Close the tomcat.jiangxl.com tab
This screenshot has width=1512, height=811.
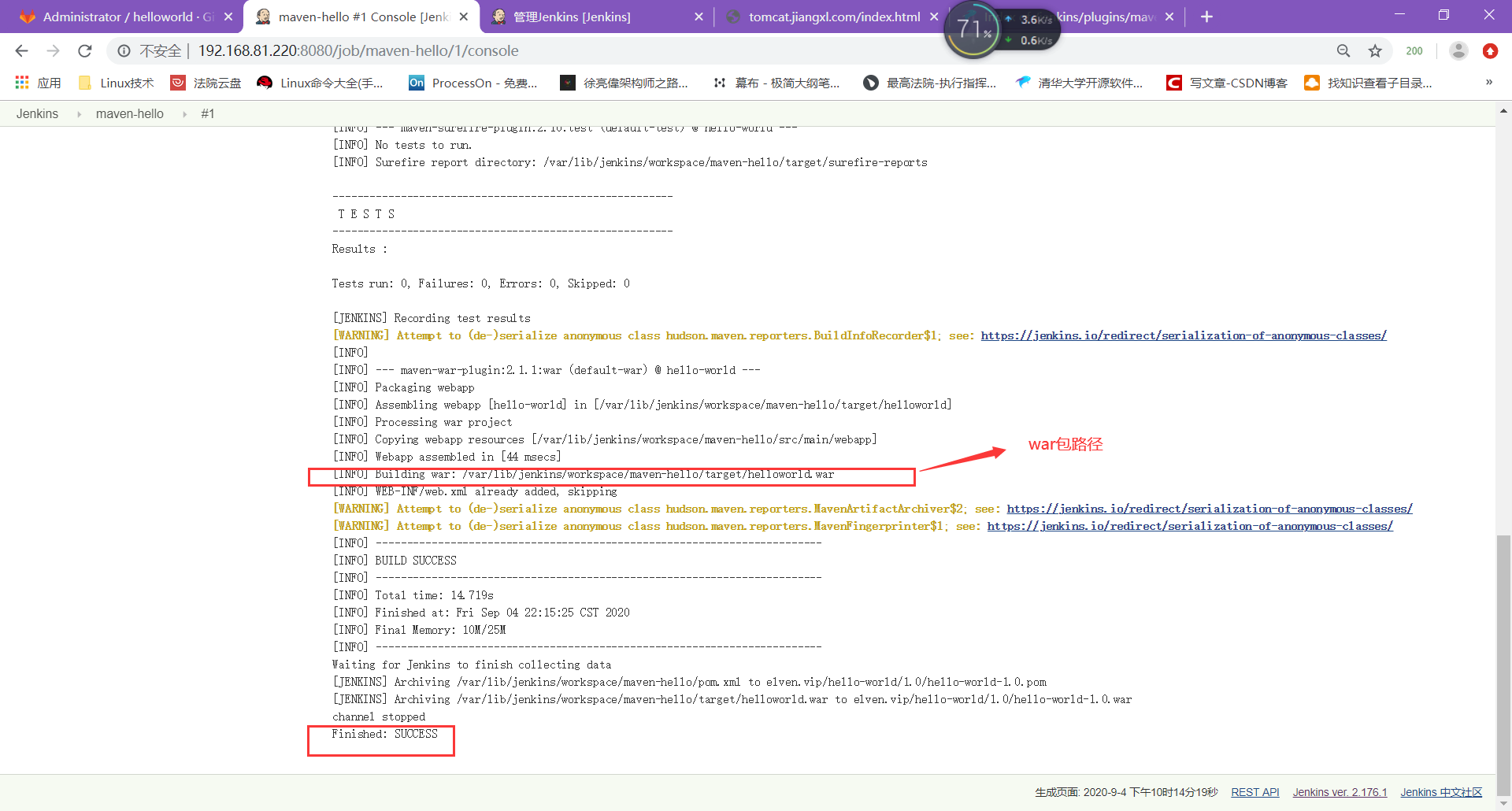point(934,17)
